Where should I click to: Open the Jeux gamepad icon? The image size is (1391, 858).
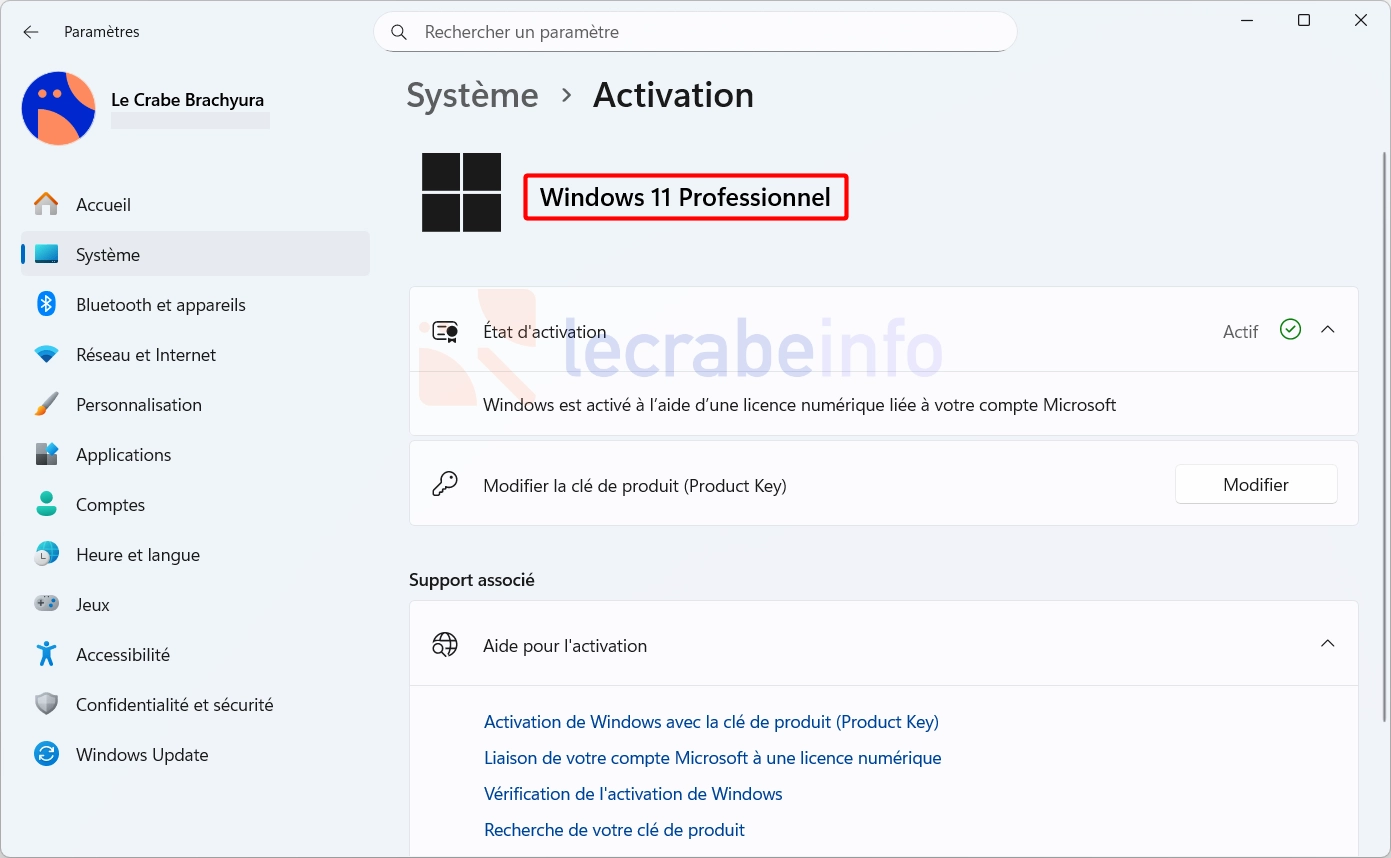click(x=46, y=605)
